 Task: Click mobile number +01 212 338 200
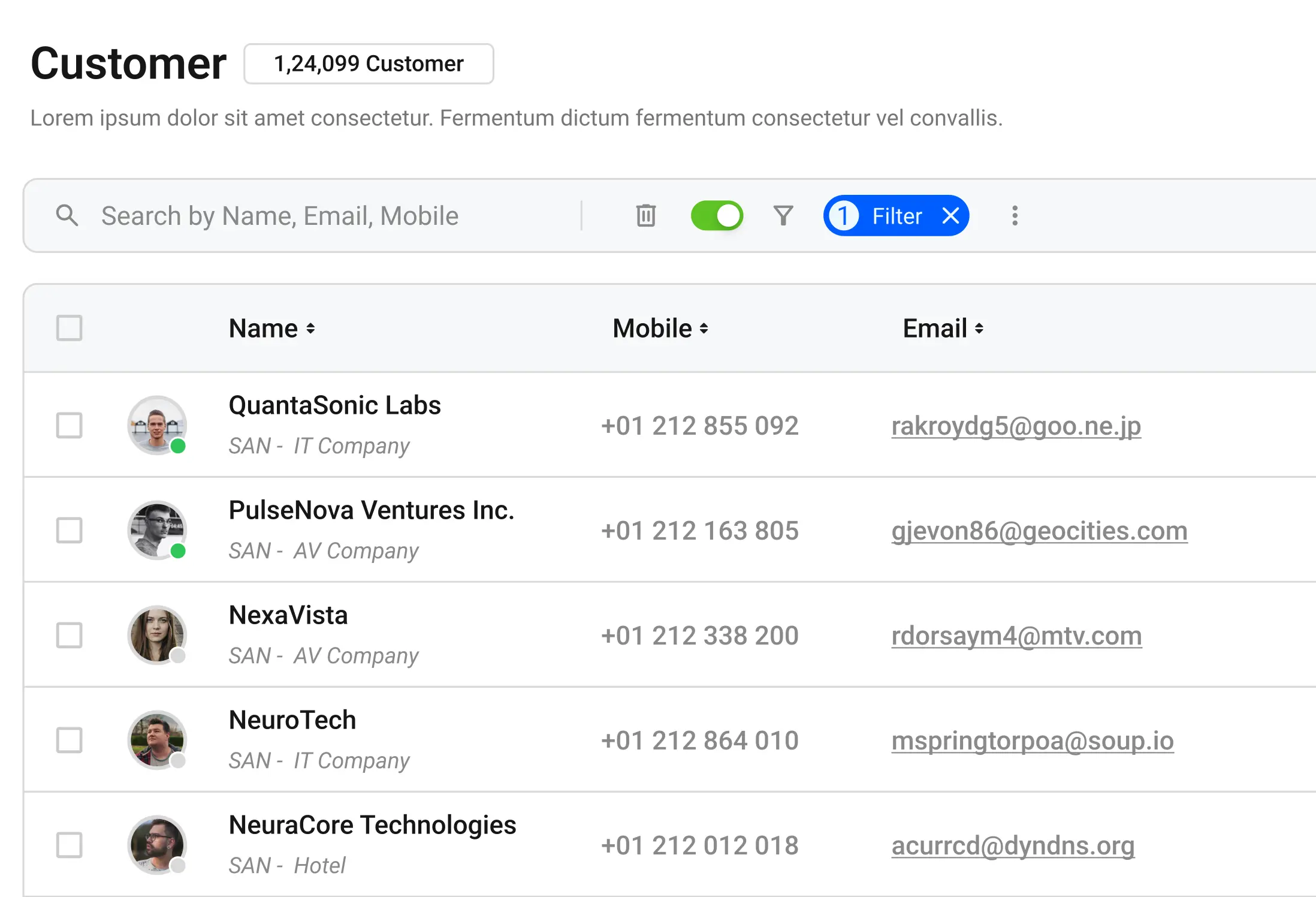pyautogui.click(x=699, y=636)
